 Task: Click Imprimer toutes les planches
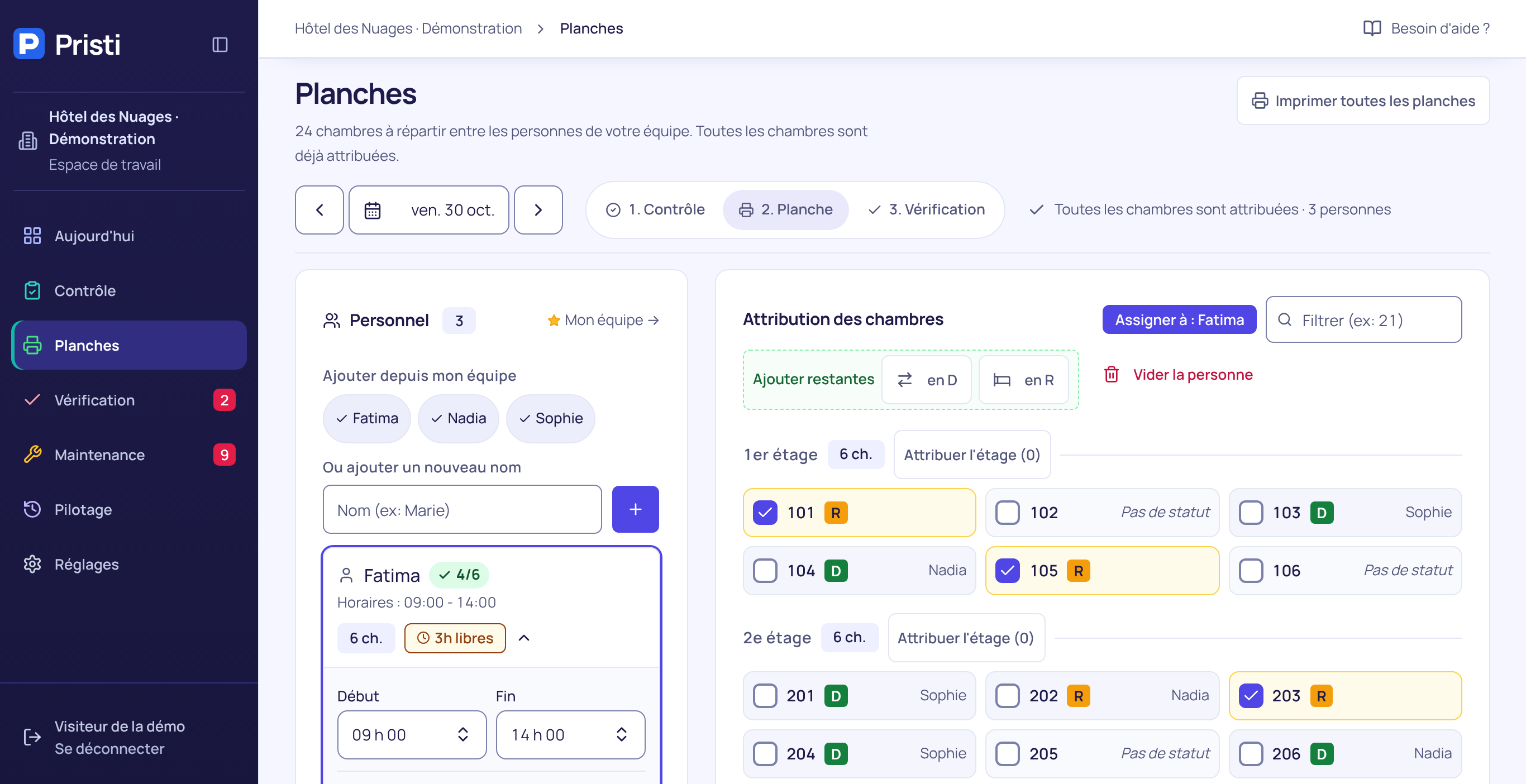1363,101
